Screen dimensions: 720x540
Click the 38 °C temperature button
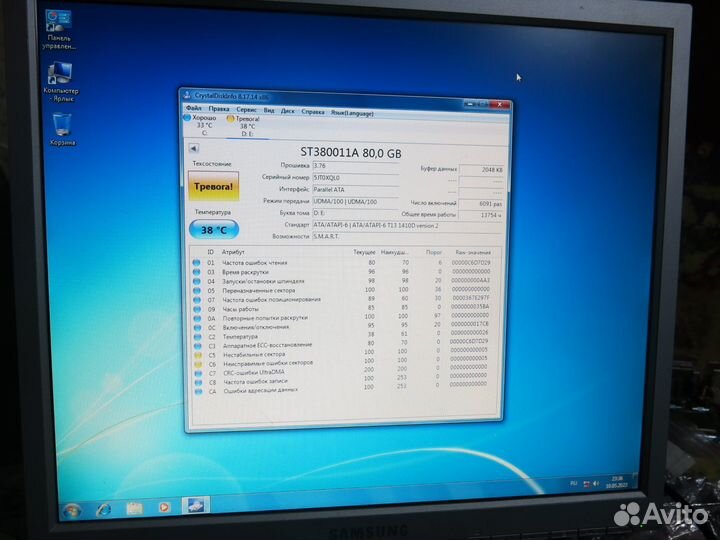pos(214,230)
